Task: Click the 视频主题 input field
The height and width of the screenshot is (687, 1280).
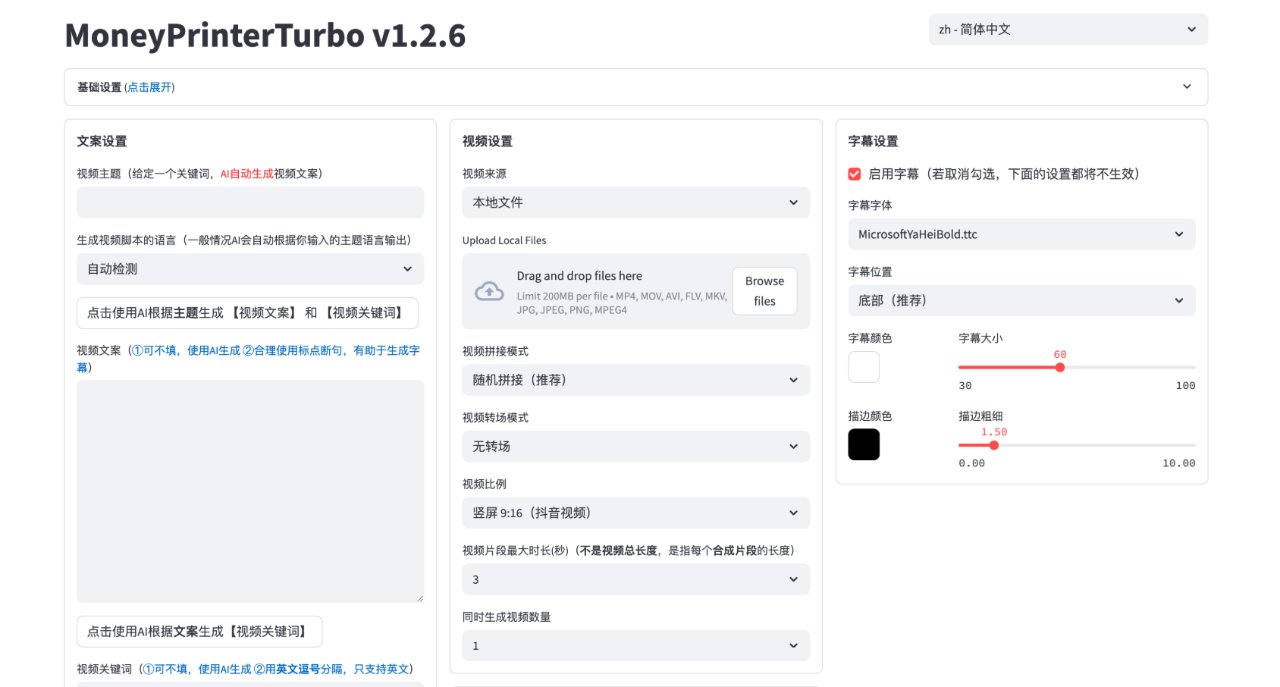Action: tap(250, 202)
